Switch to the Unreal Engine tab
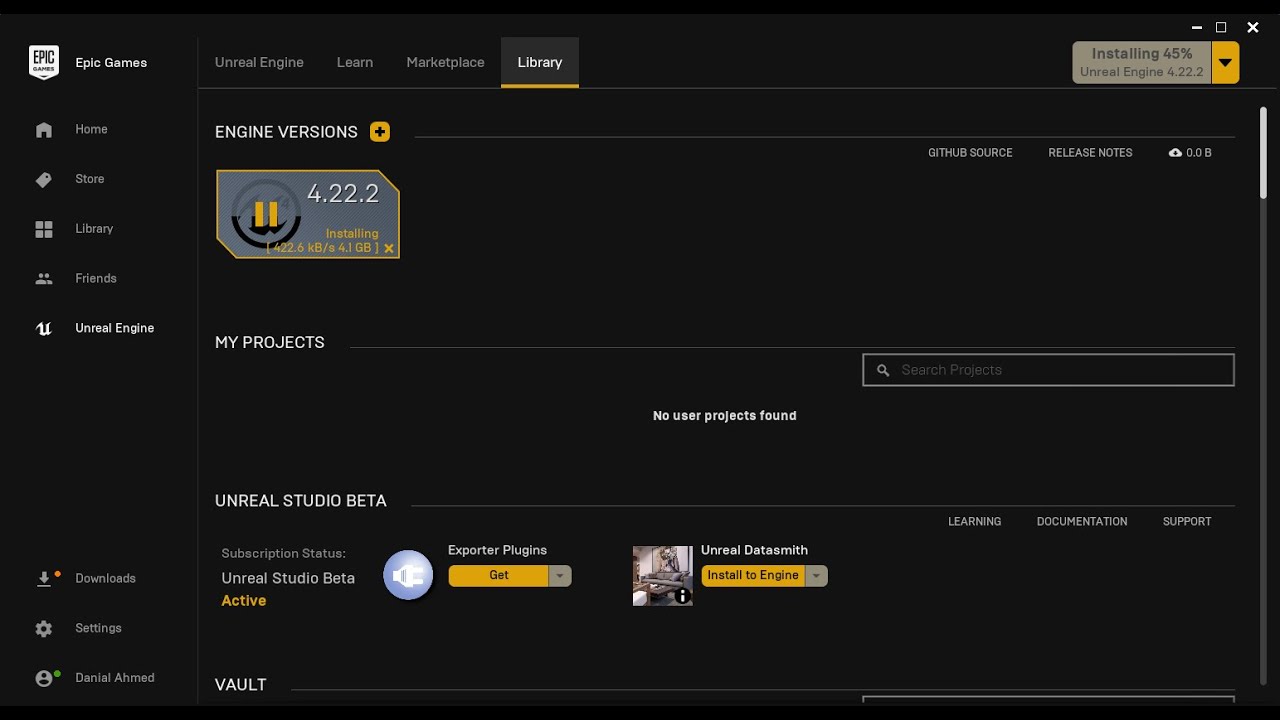 click(x=259, y=62)
